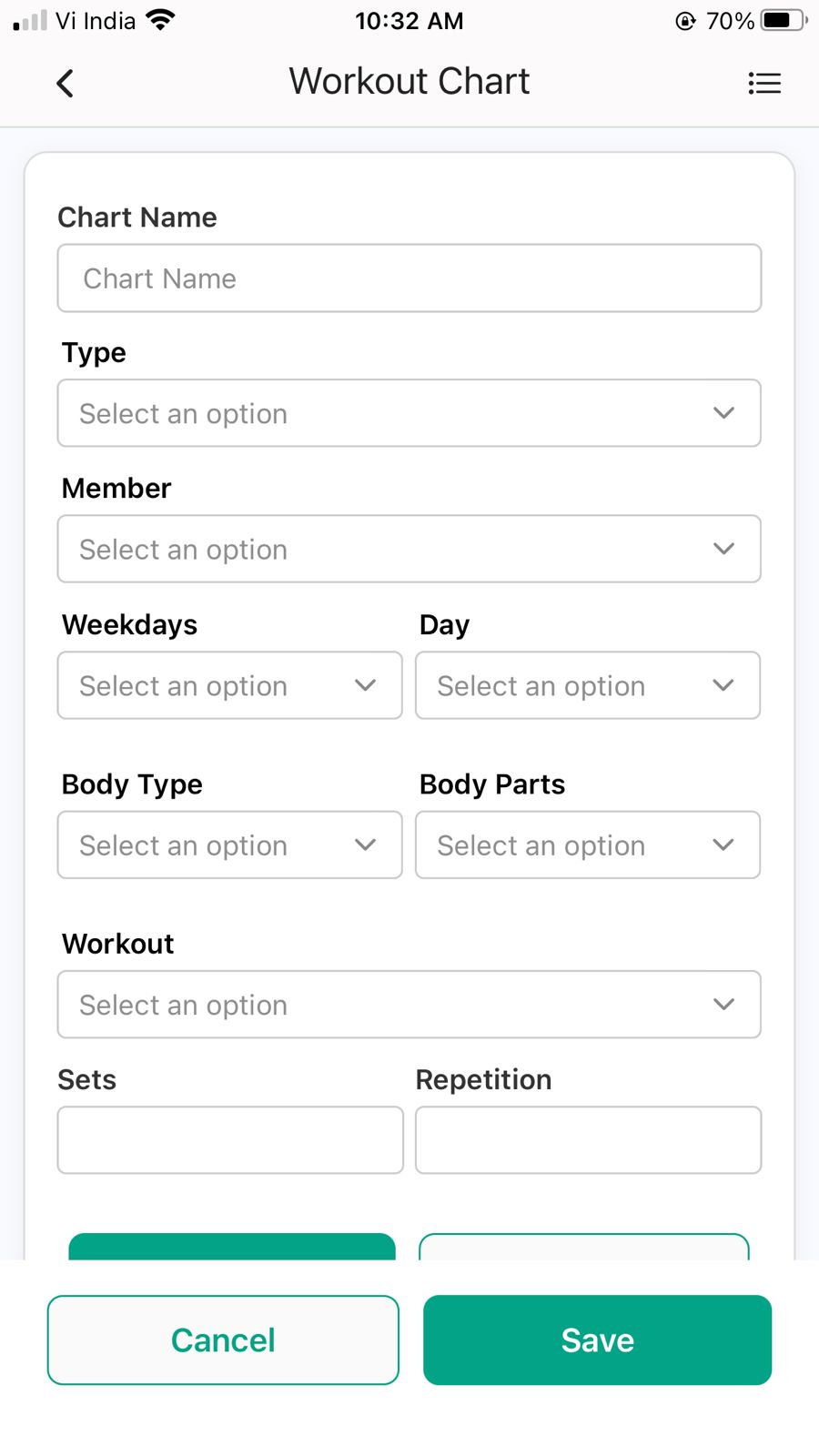
Task: Tap the back arrow icon
Action: (x=65, y=84)
